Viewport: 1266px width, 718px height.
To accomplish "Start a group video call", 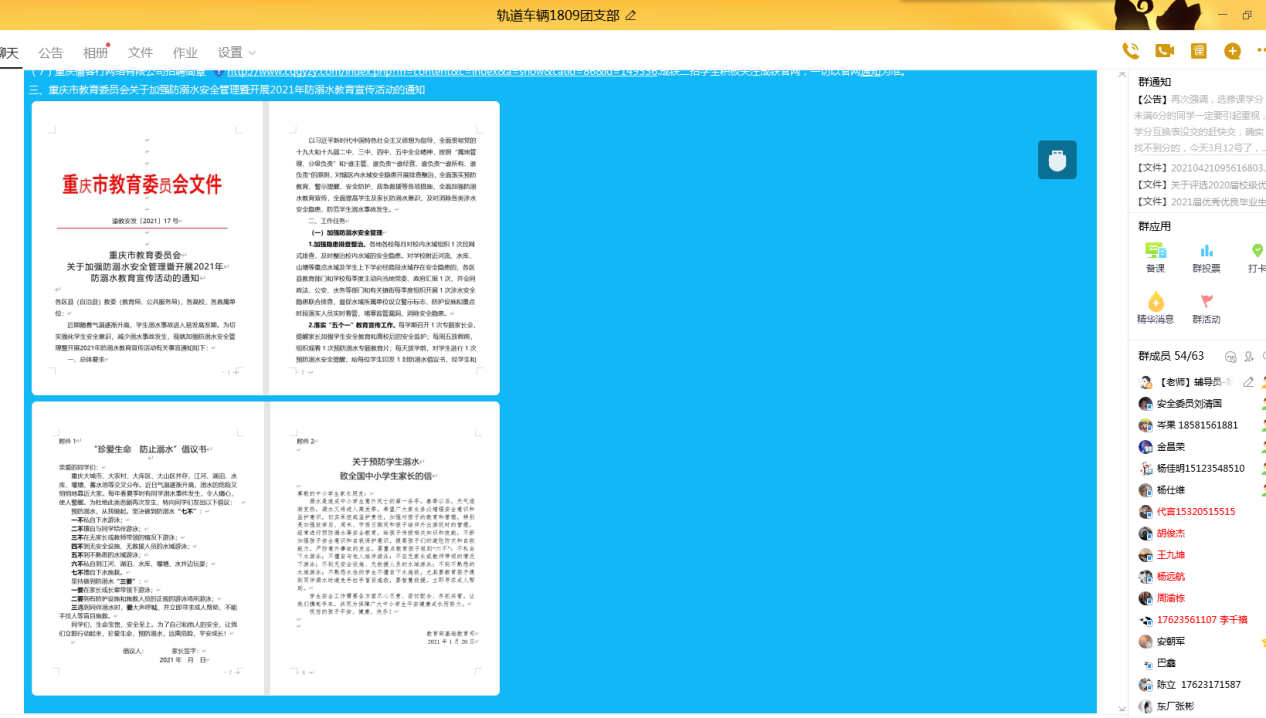I will [1164, 51].
